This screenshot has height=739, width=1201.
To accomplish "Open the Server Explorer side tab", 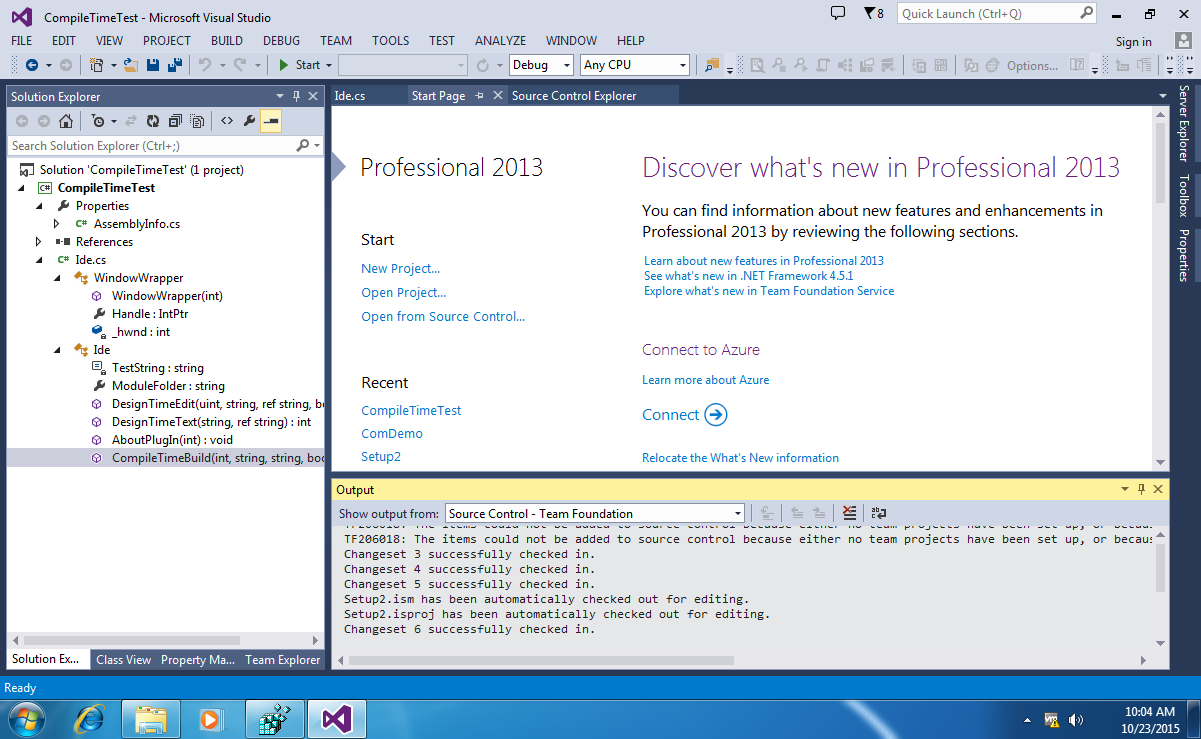I will pyautogui.click(x=1184, y=123).
